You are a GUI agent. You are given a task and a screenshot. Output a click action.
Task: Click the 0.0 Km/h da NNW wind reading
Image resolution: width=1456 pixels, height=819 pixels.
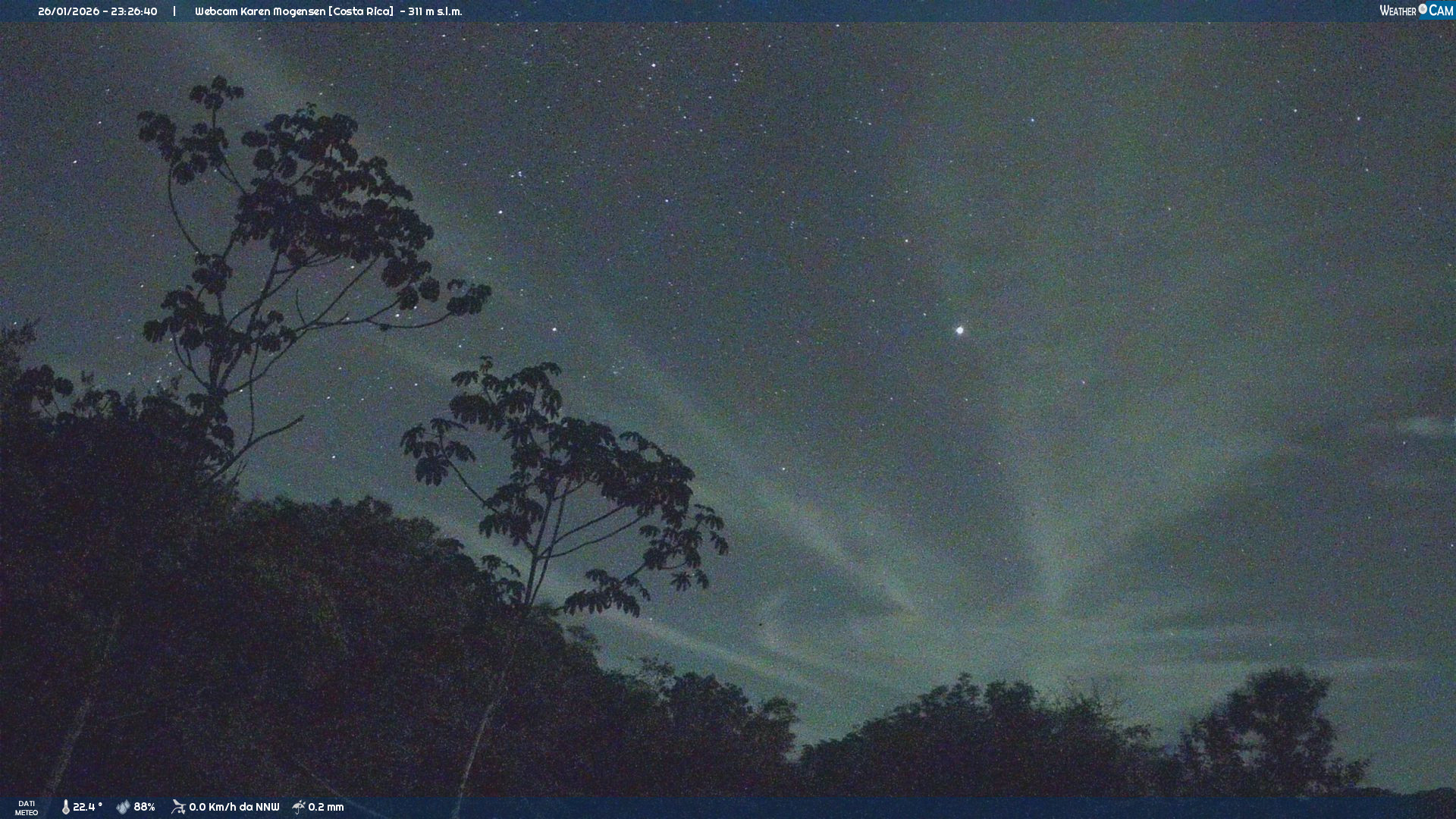pyautogui.click(x=234, y=807)
